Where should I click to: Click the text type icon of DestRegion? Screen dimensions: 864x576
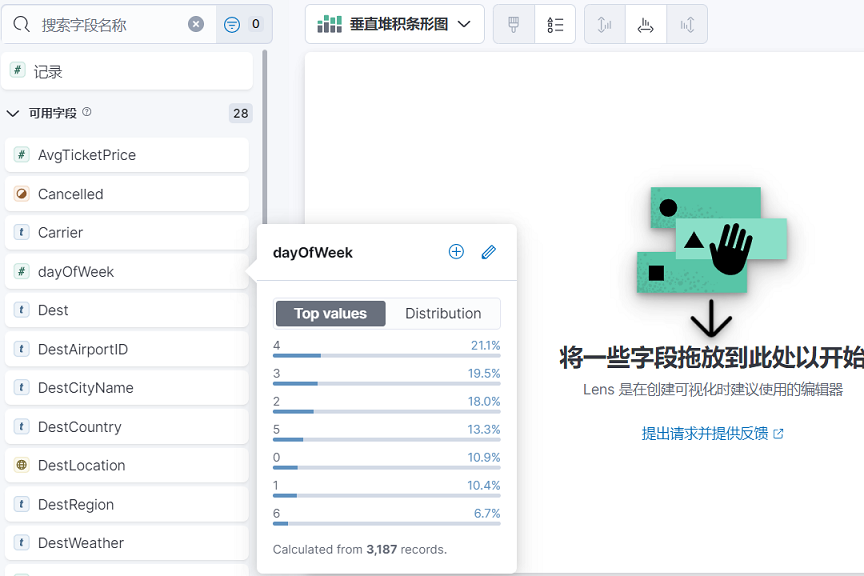point(21,504)
